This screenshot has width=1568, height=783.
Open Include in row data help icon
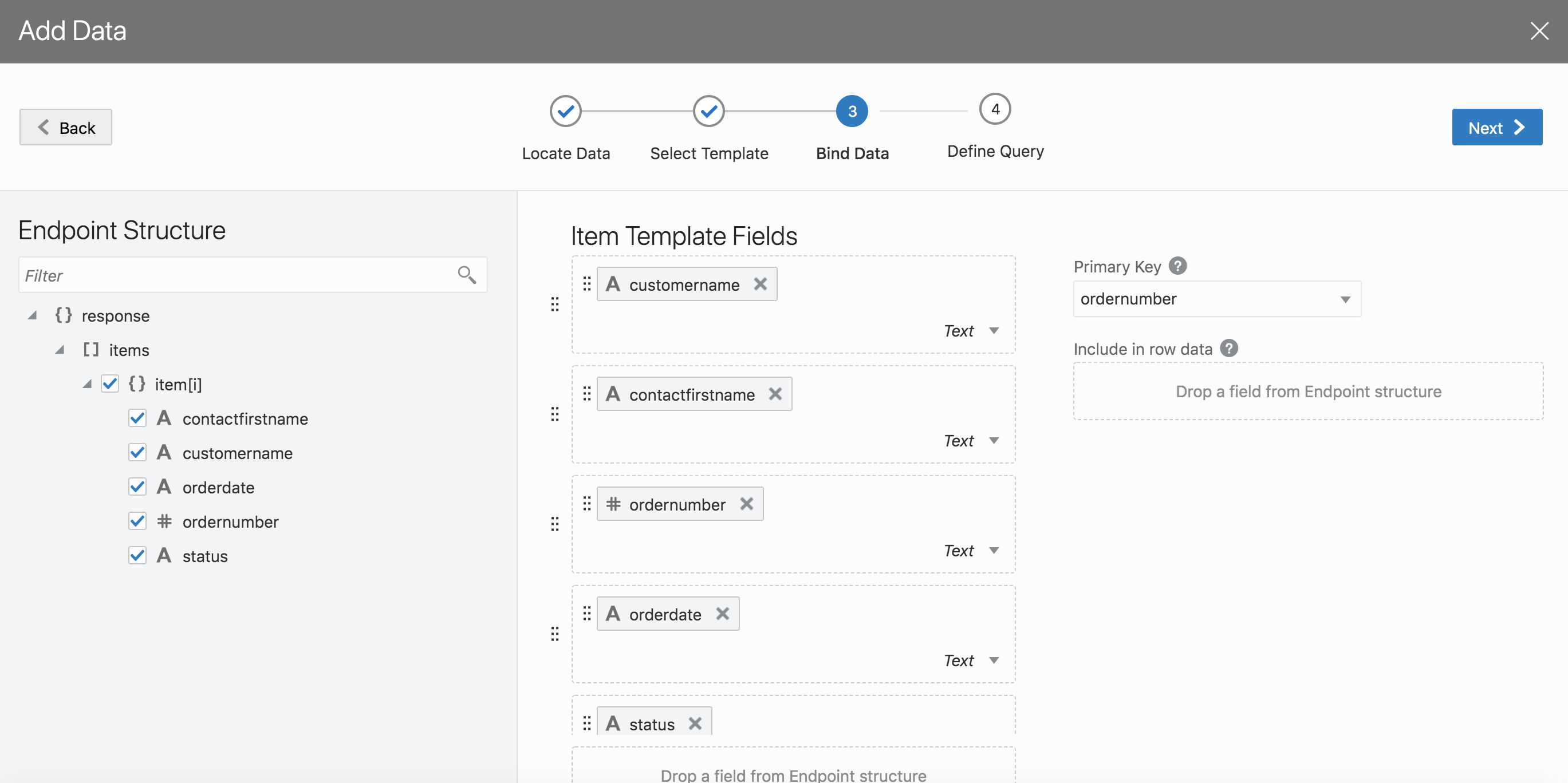click(x=1229, y=348)
